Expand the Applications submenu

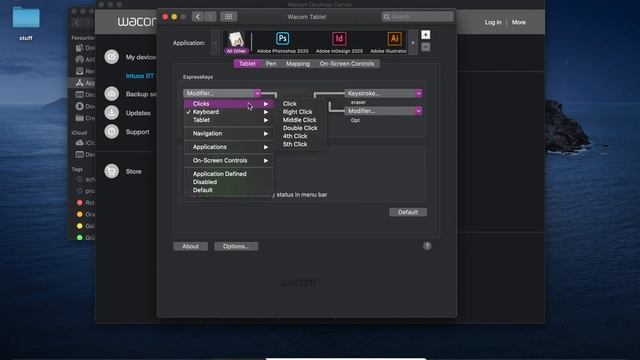tap(229, 147)
